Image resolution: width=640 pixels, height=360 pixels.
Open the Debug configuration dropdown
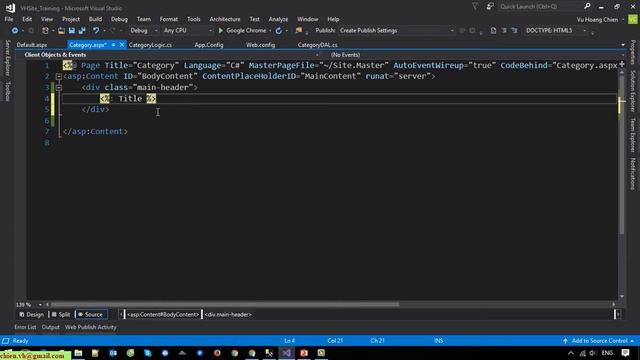click(144, 31)
